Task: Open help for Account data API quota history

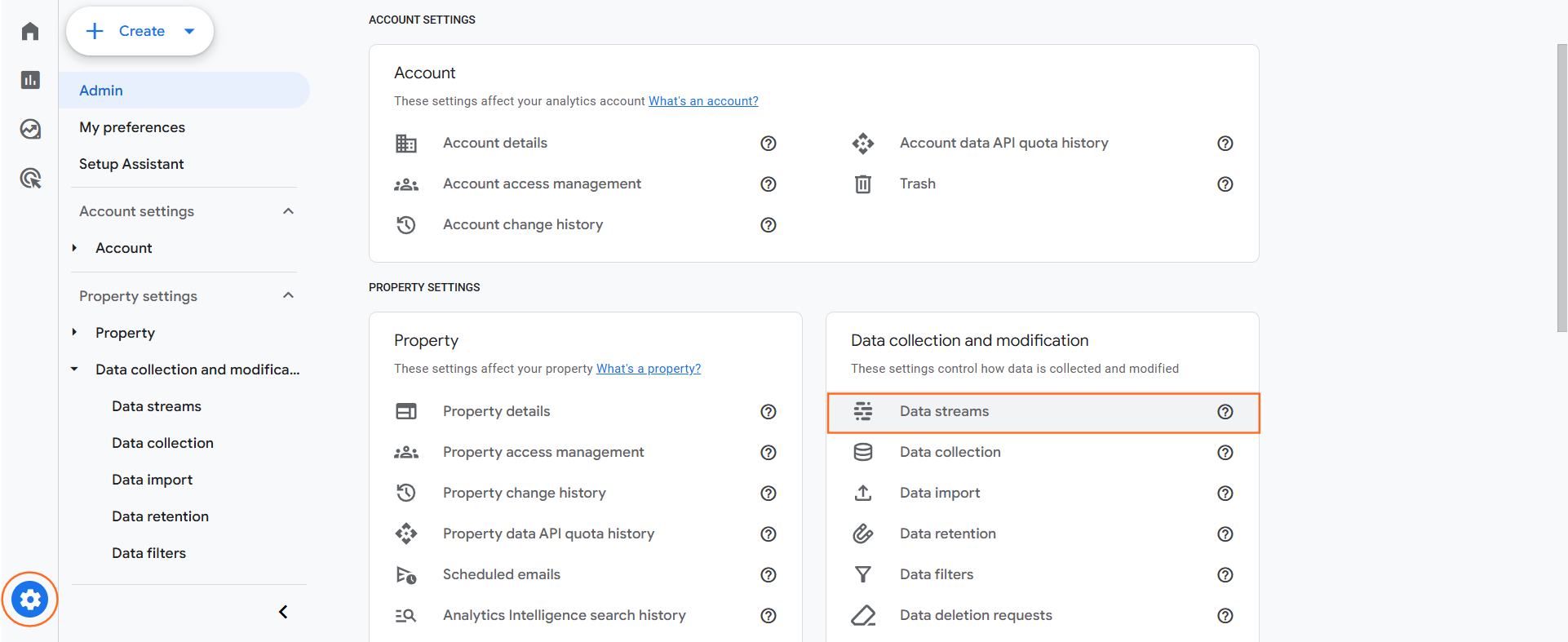Action: tap(1225, 144)
